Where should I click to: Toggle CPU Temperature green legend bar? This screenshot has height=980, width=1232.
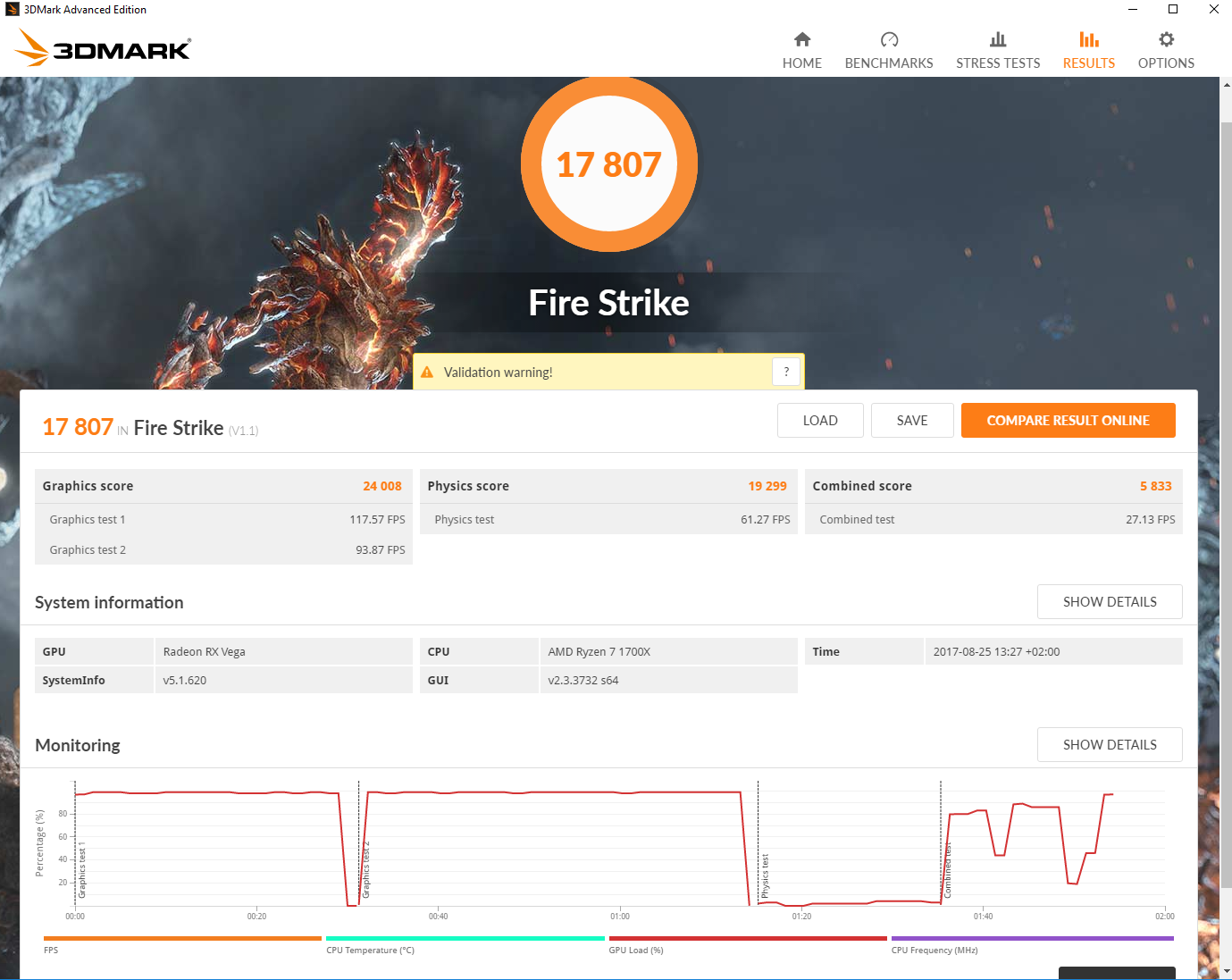465,938
